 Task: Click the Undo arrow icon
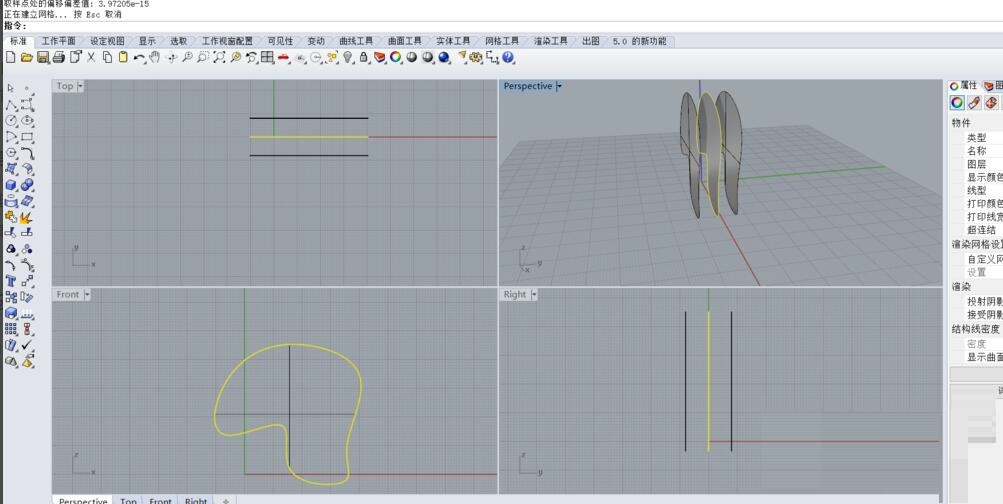[x=139, y=58]
